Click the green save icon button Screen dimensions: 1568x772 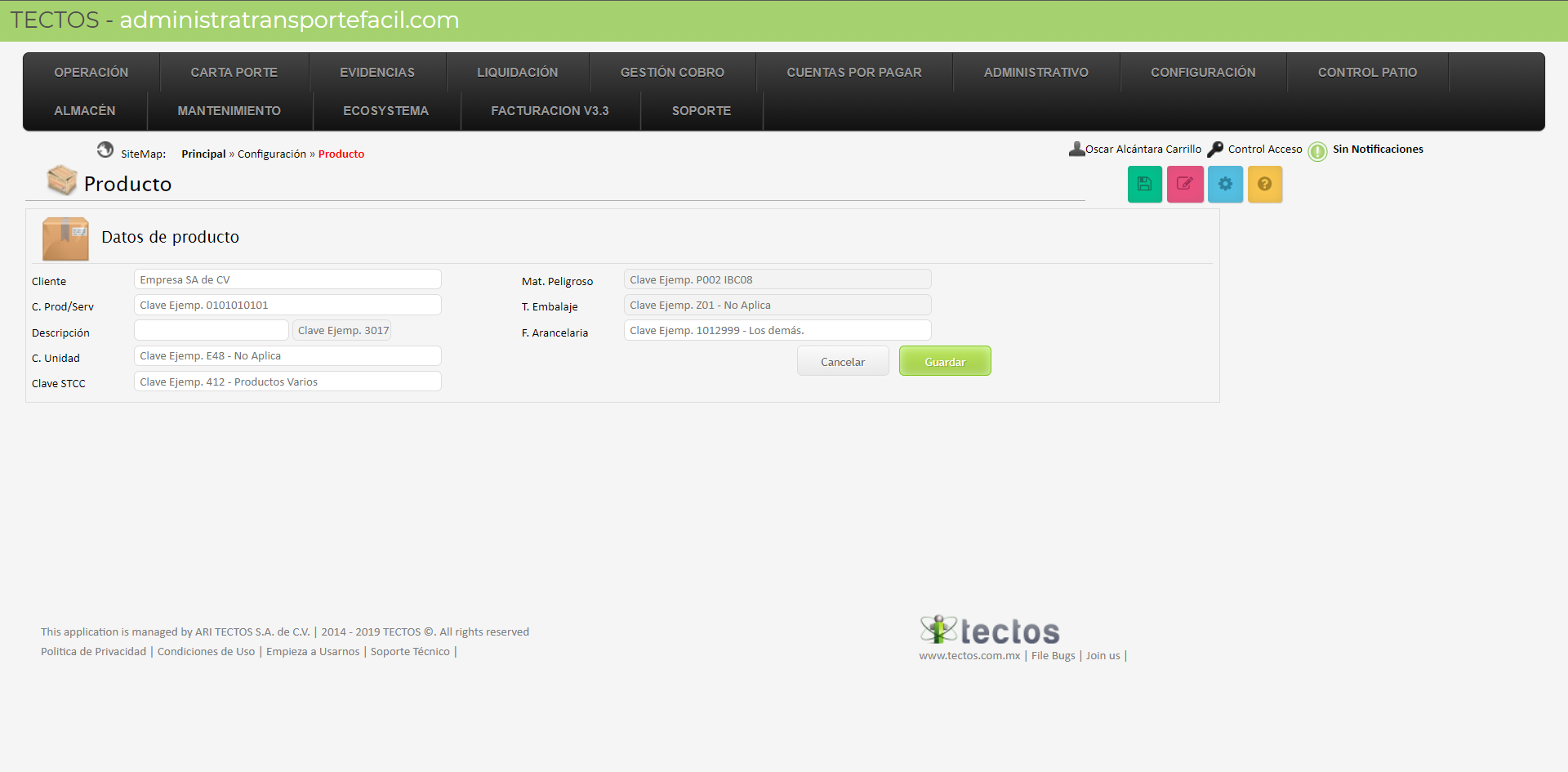[x=1144, y=185]
